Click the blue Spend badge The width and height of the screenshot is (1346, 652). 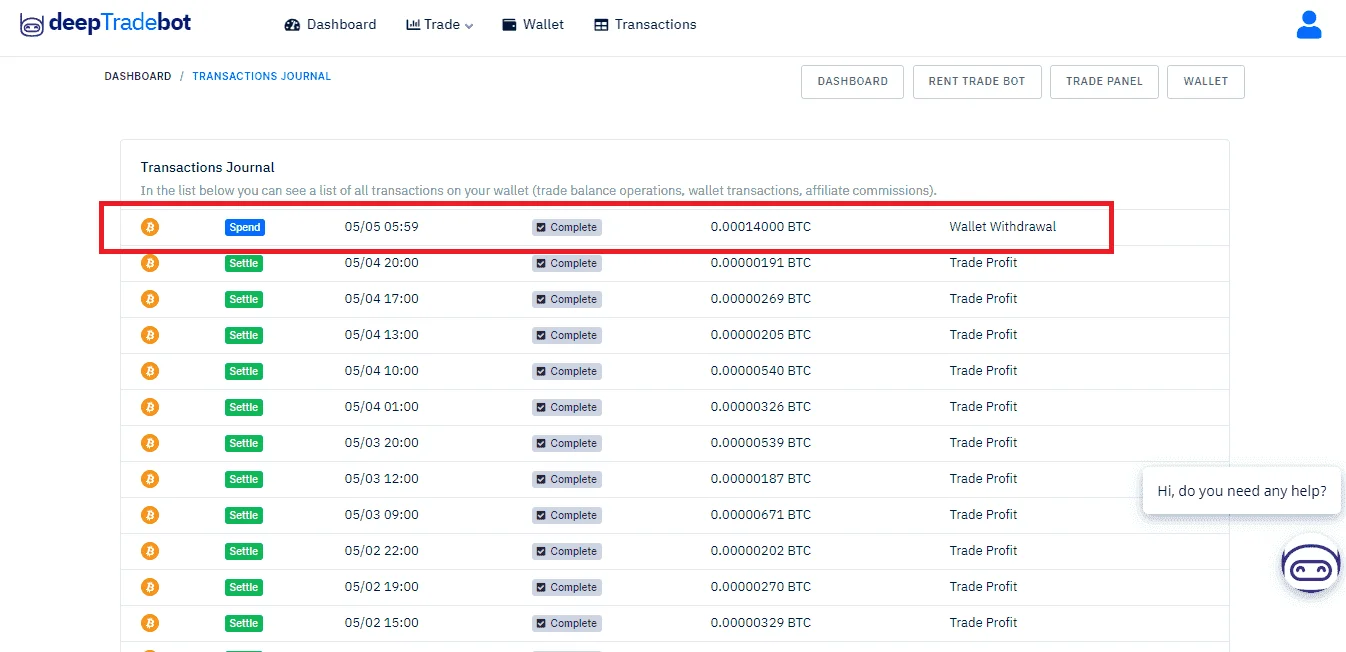coord(245,227)
